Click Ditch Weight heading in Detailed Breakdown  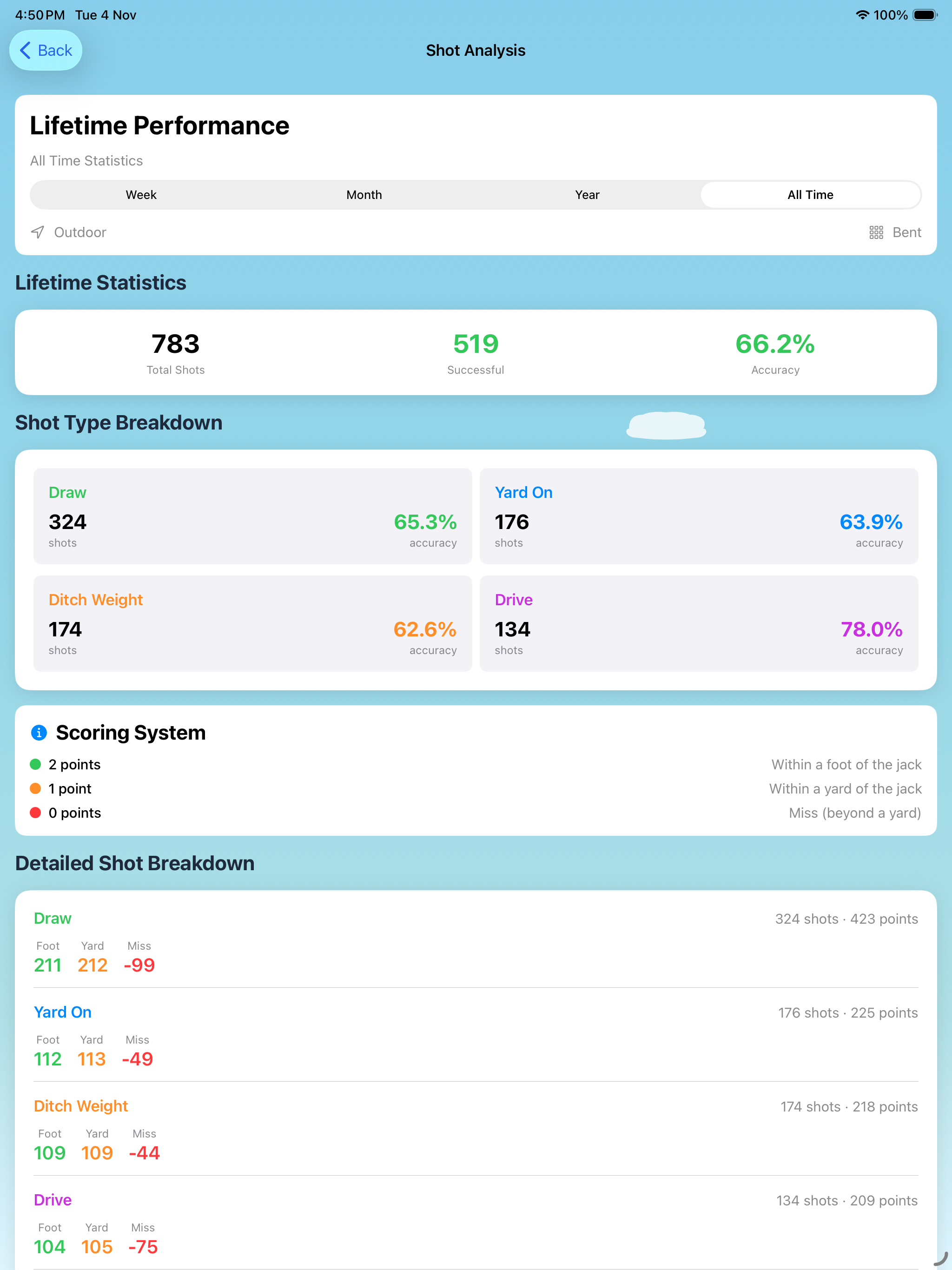pyautogui.click(x=81, y=1106)
